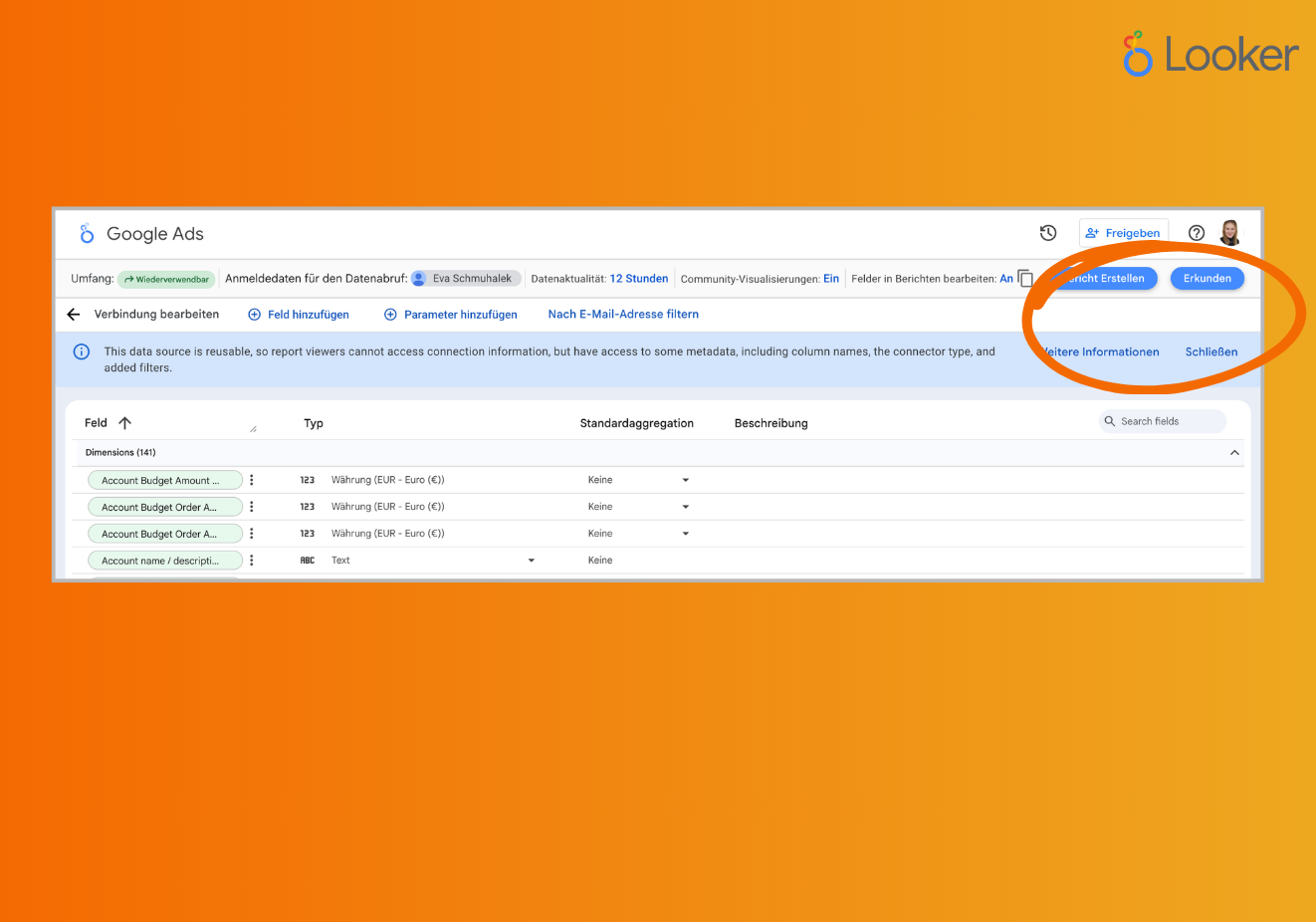Collapse the Dimensions (141) section
The height and width of the screenshot is (922, 1316).
click(x=1234, y=453)
